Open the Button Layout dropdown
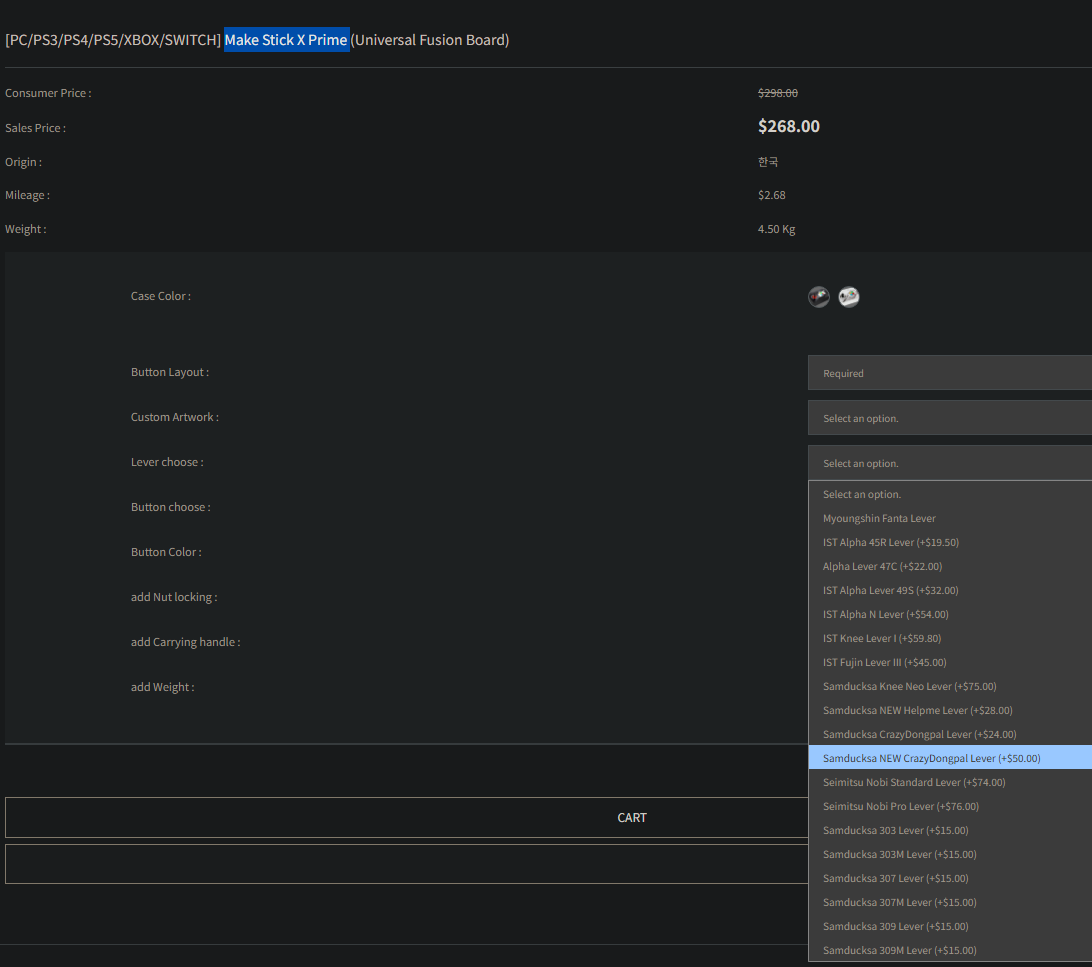 [949, 373]
